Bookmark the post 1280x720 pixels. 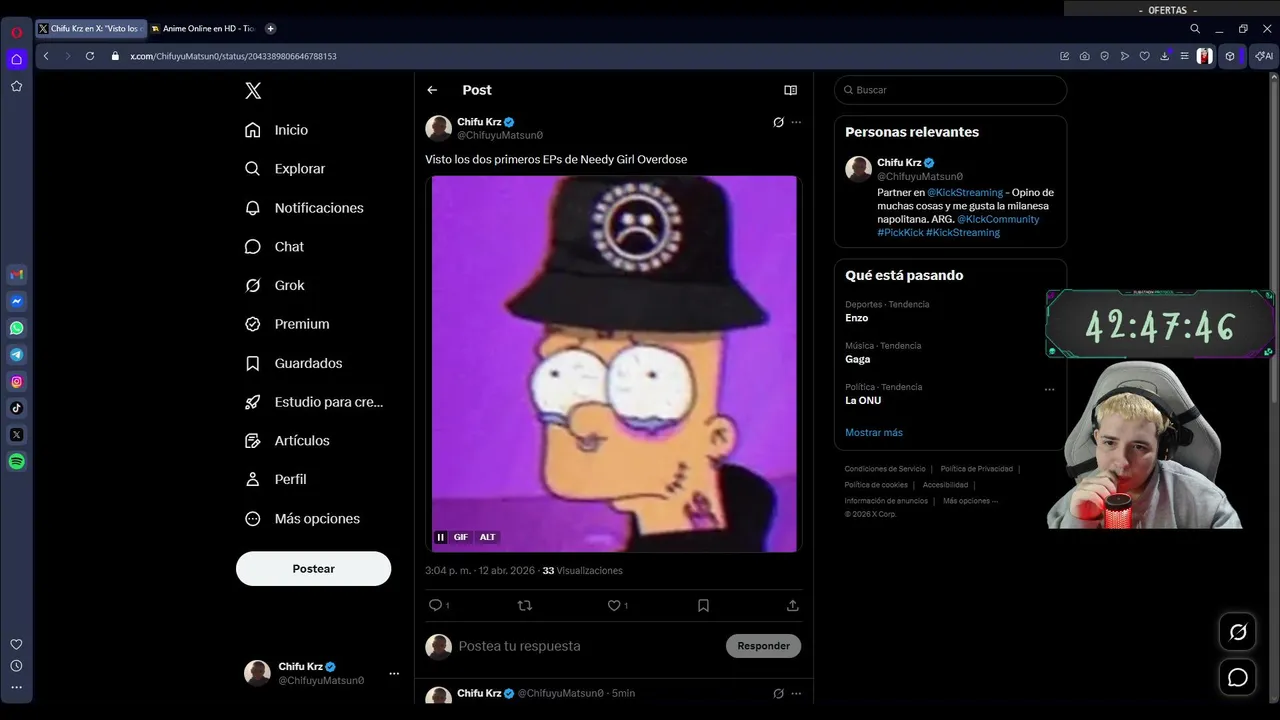(x=703, y=605)
